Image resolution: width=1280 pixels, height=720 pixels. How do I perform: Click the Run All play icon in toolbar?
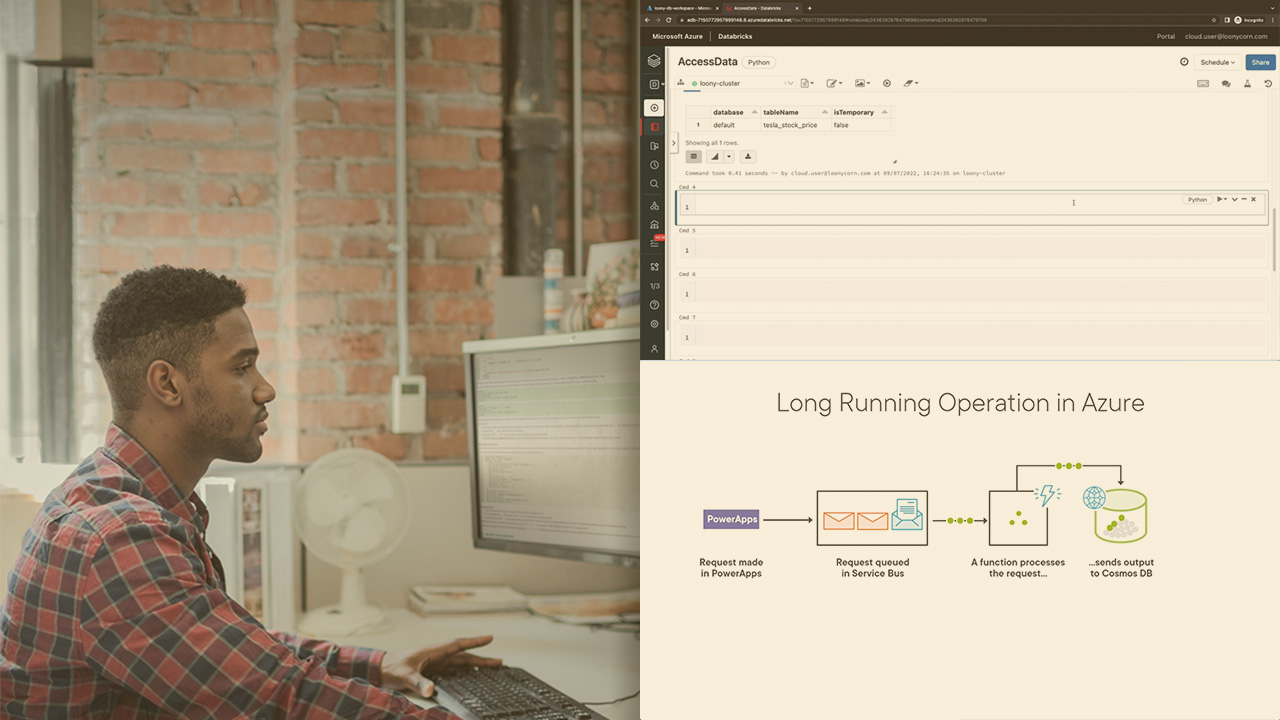(887, 83)
